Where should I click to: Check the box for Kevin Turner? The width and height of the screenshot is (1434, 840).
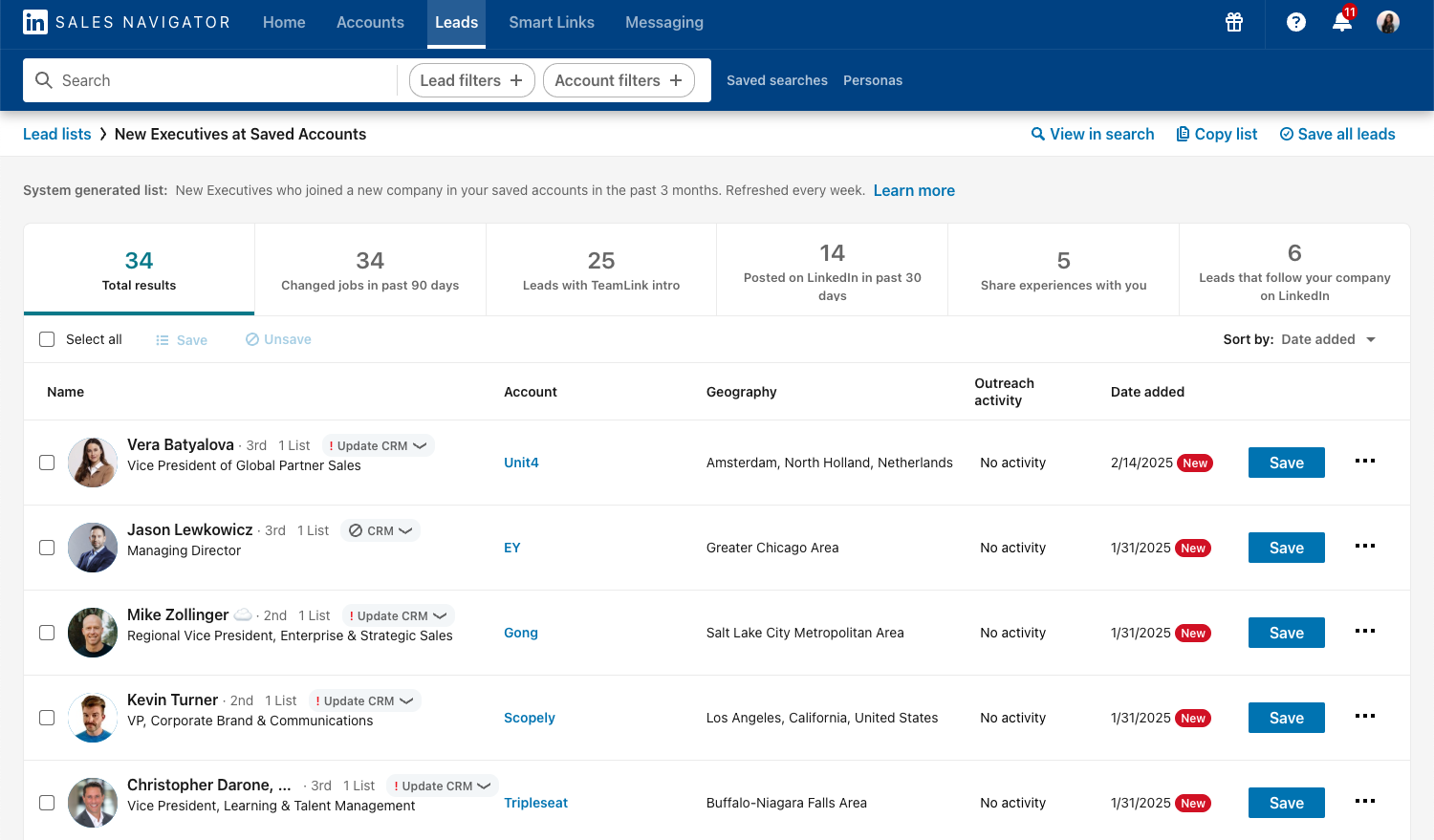pos(47,718)
